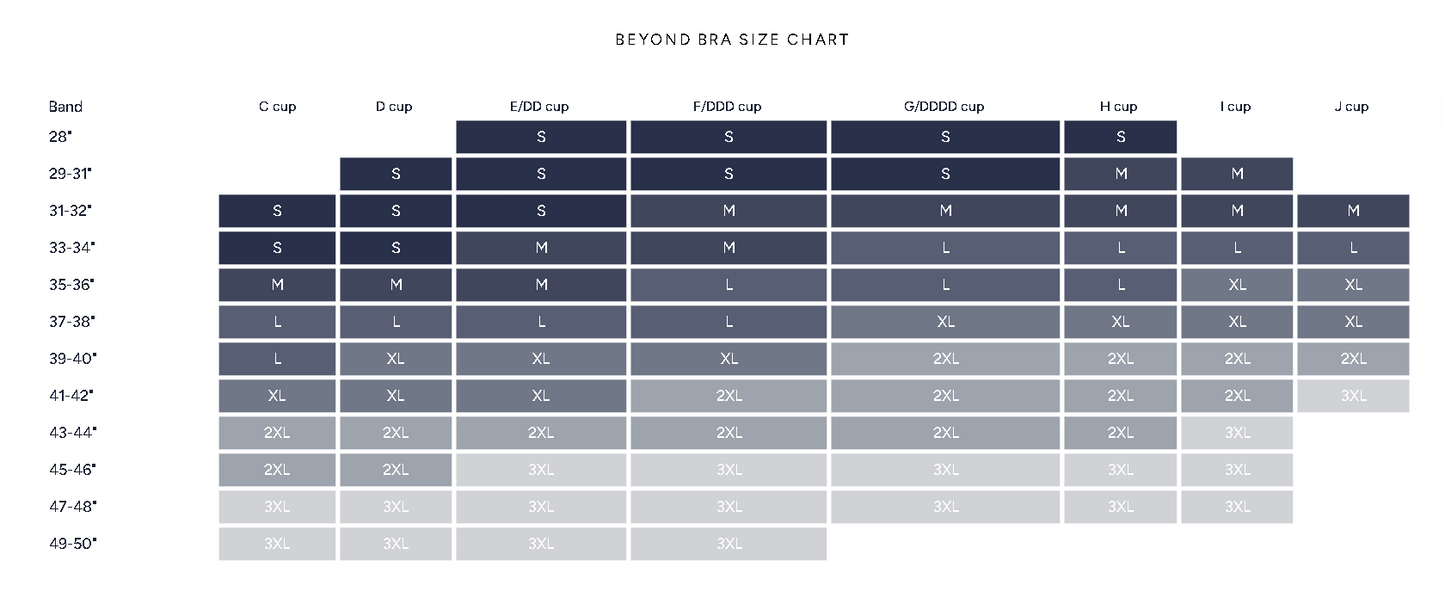Select the C cup column header
This screenshot has height=610, width=1445.
(277, 107)
